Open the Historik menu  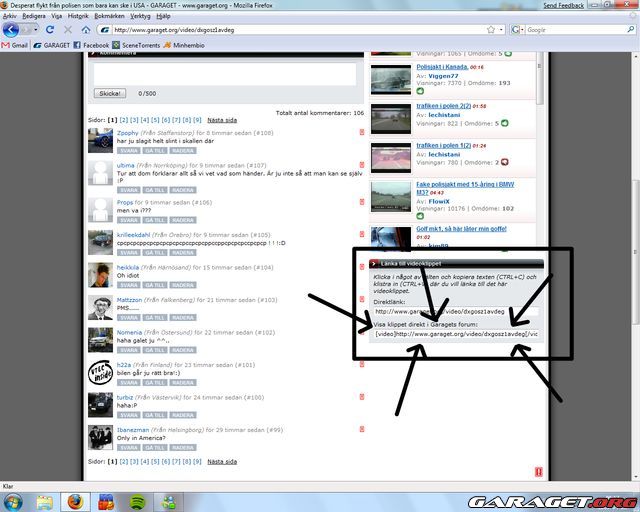tap(78, 17)
